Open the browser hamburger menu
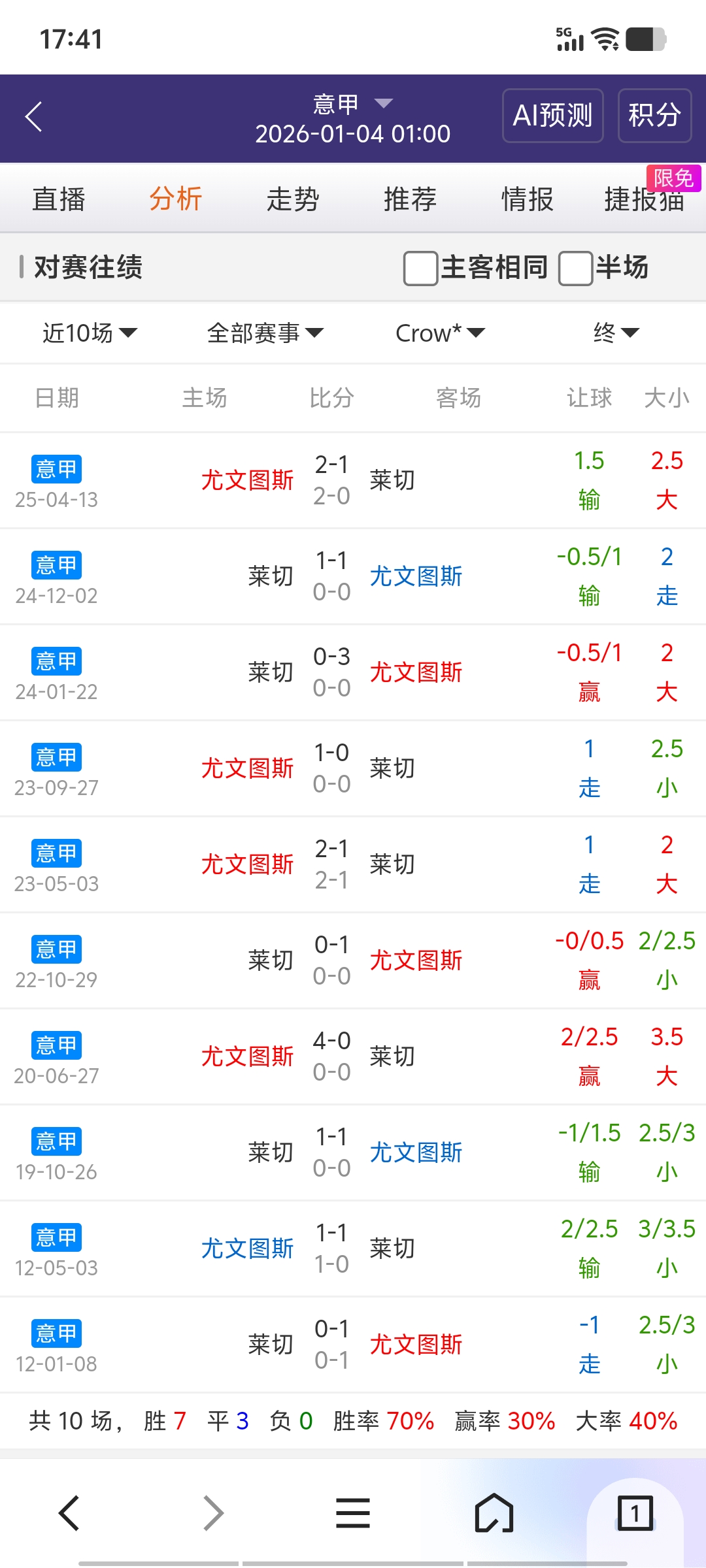706x1568 pixels. click(x=353, y=1513)
